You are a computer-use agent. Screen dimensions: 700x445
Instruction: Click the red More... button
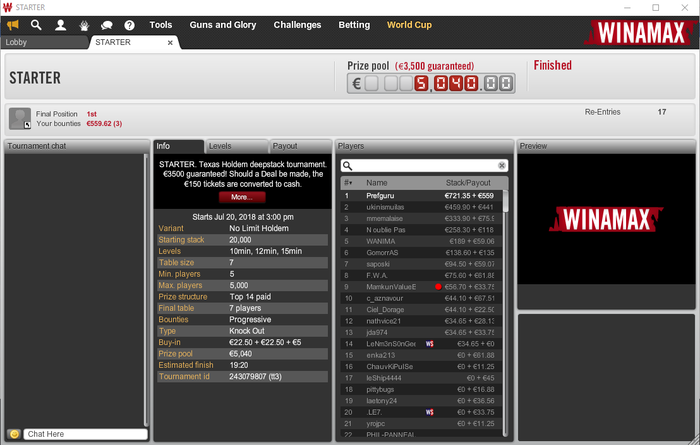coord(242,197)
